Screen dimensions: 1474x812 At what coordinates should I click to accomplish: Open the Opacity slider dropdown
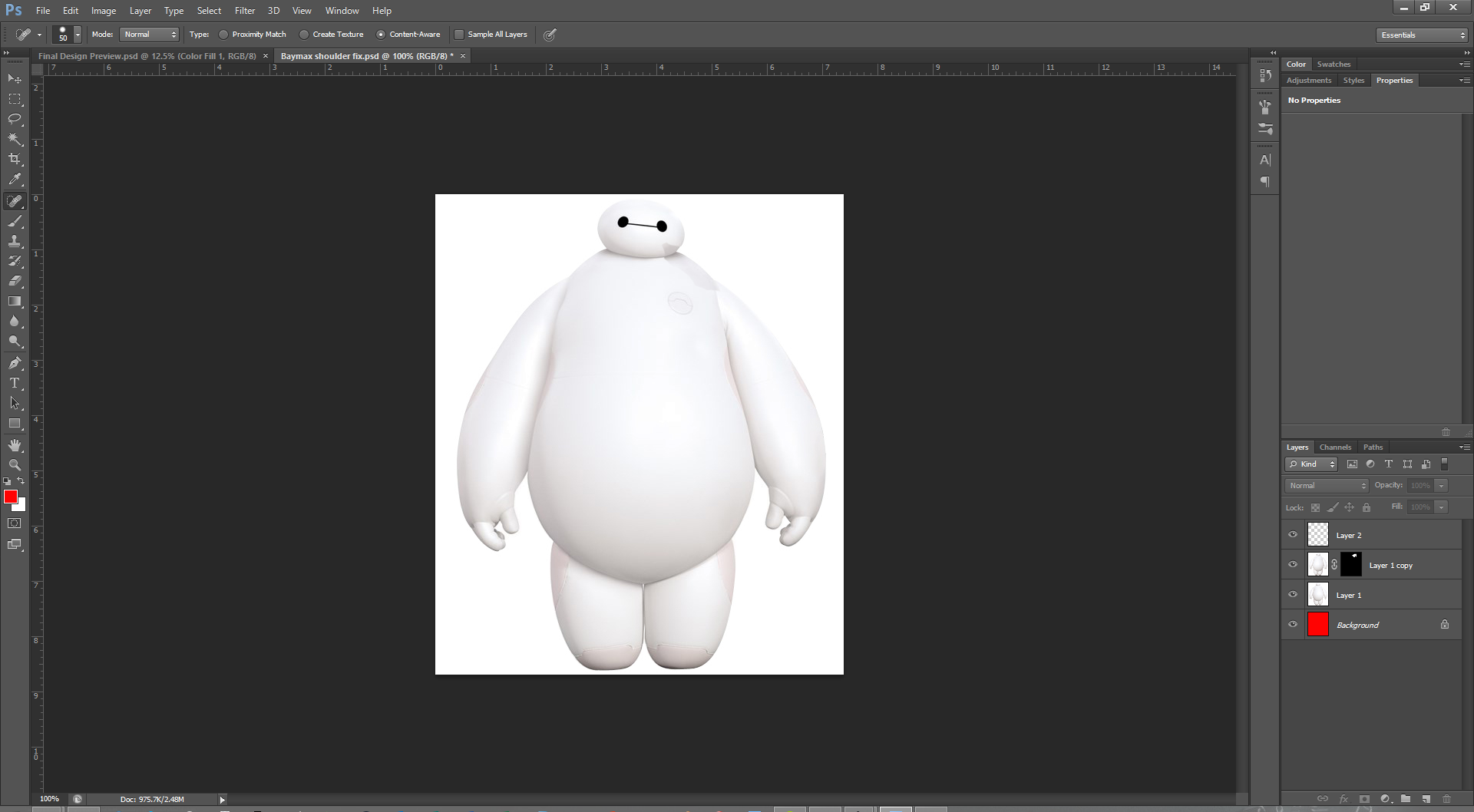coord(1441,486)
